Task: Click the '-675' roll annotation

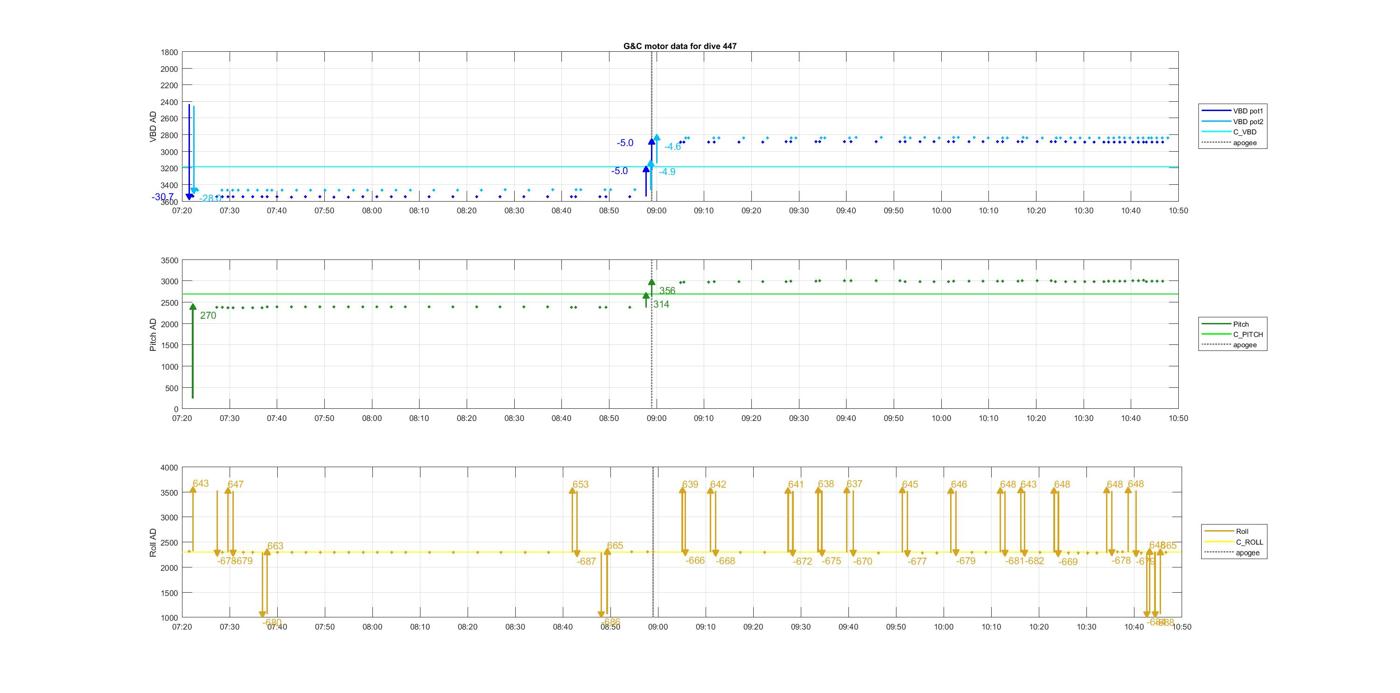Action: 832,562
